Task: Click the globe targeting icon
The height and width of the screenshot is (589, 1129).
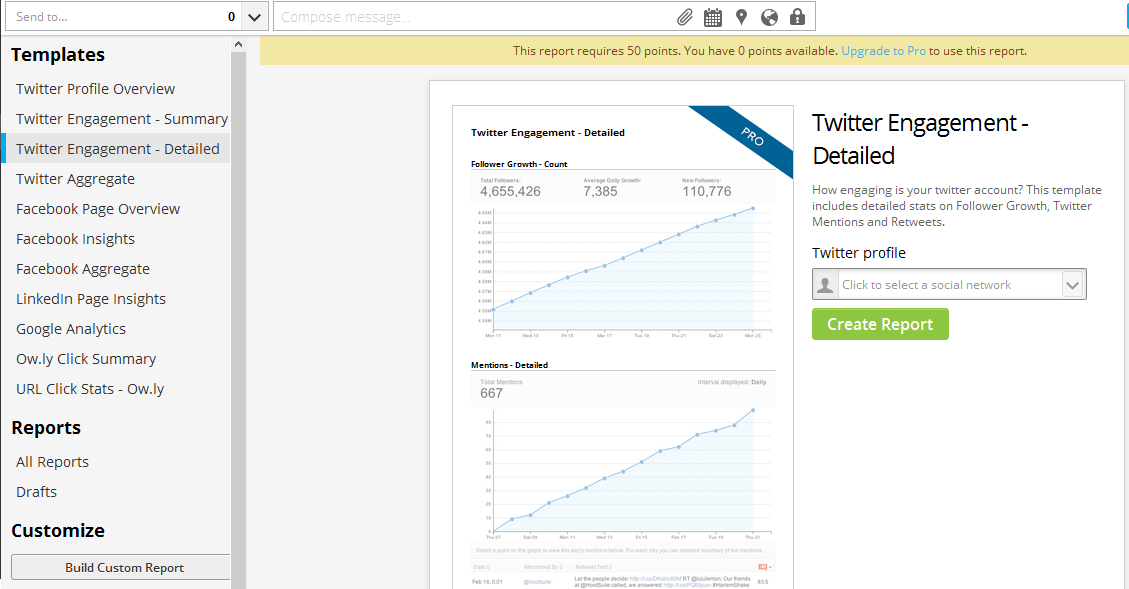Action: pos(769,17)
